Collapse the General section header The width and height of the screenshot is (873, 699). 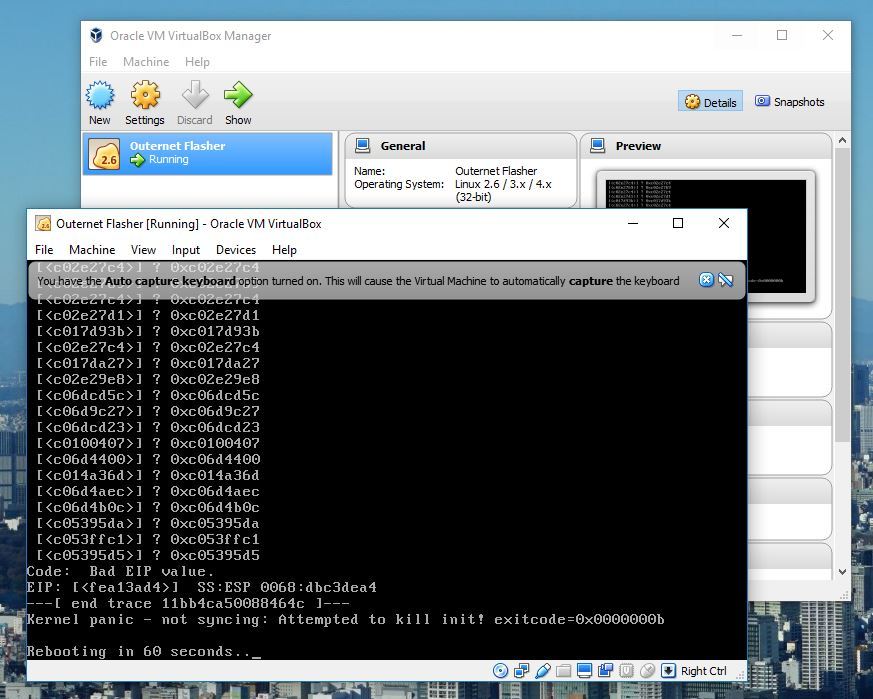[403, 146]
